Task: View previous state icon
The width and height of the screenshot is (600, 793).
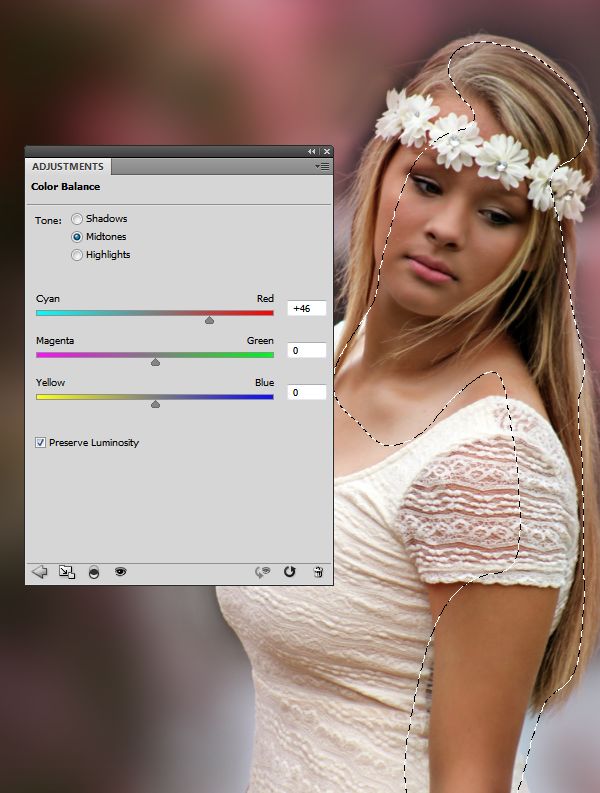Action: tap(262, 572)
